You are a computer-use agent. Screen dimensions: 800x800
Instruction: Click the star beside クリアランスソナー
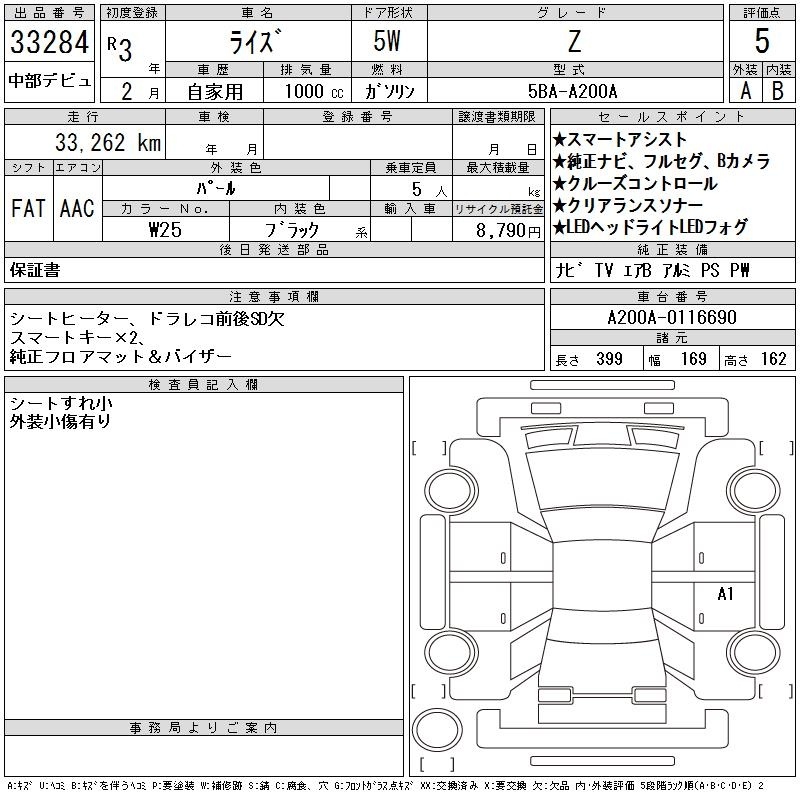(559, 206)
